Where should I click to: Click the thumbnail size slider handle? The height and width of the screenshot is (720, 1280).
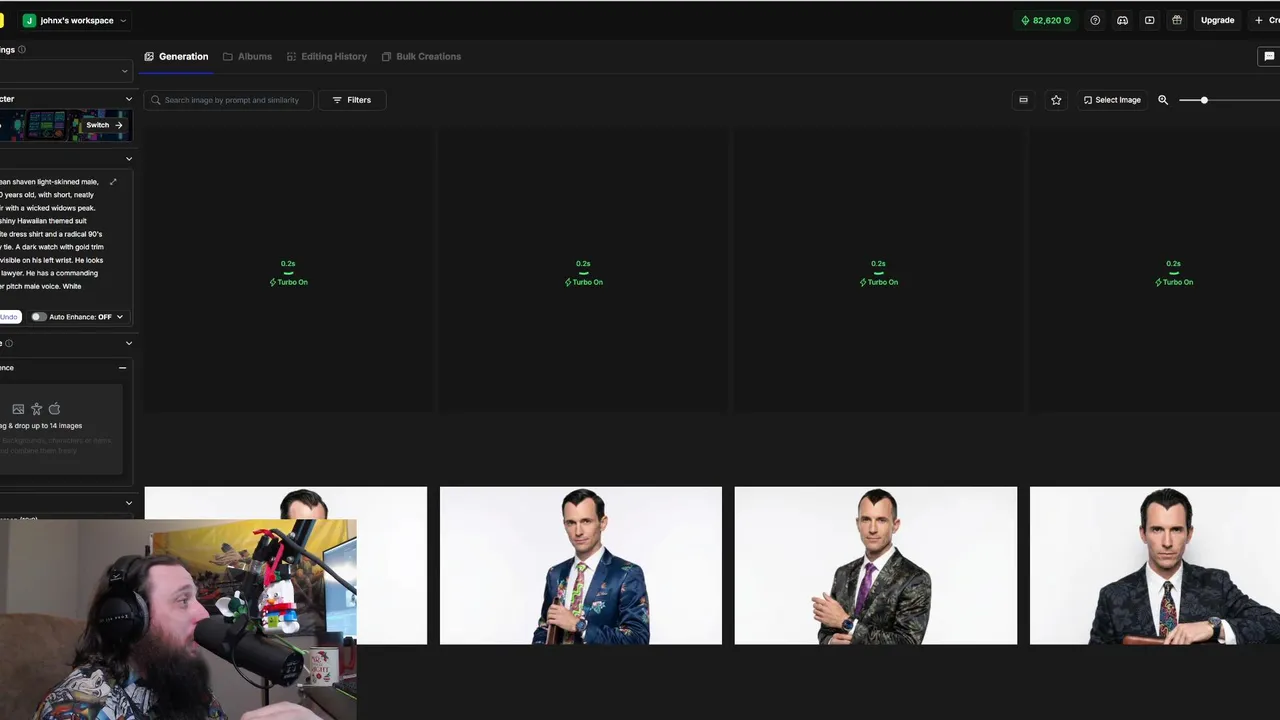click(1204, 100)
